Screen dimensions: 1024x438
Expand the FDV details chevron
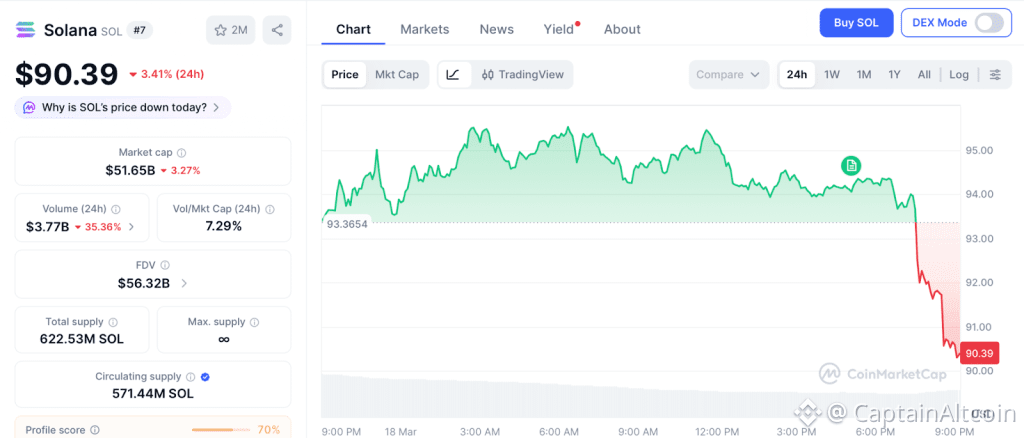184,283
